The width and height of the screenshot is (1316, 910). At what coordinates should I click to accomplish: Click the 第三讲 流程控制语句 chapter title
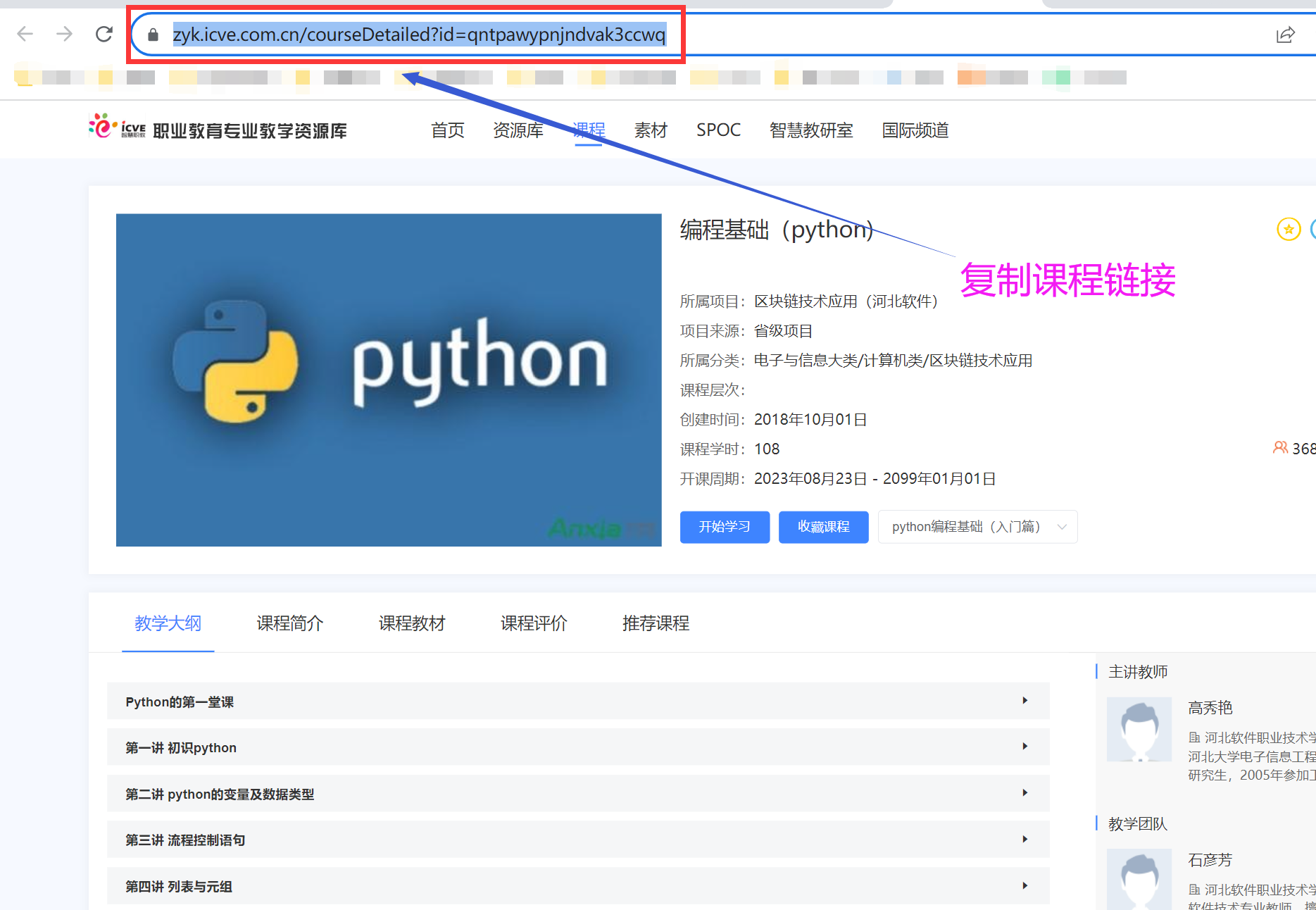(185, 840)
